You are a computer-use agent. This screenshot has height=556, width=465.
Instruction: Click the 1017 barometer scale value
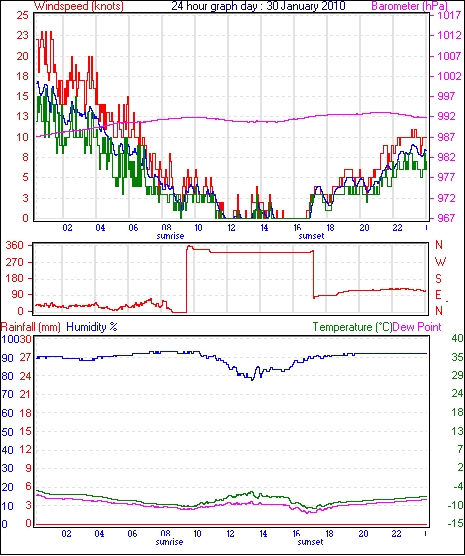click(x=450, y=15)
